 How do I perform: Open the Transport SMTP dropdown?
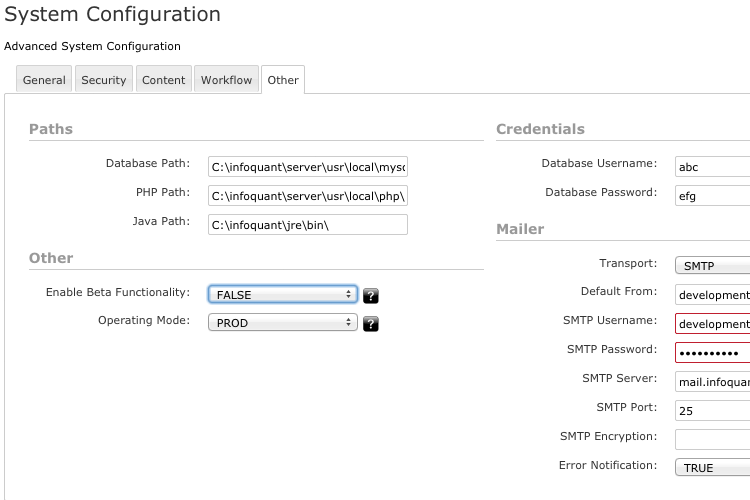(712, 265)
